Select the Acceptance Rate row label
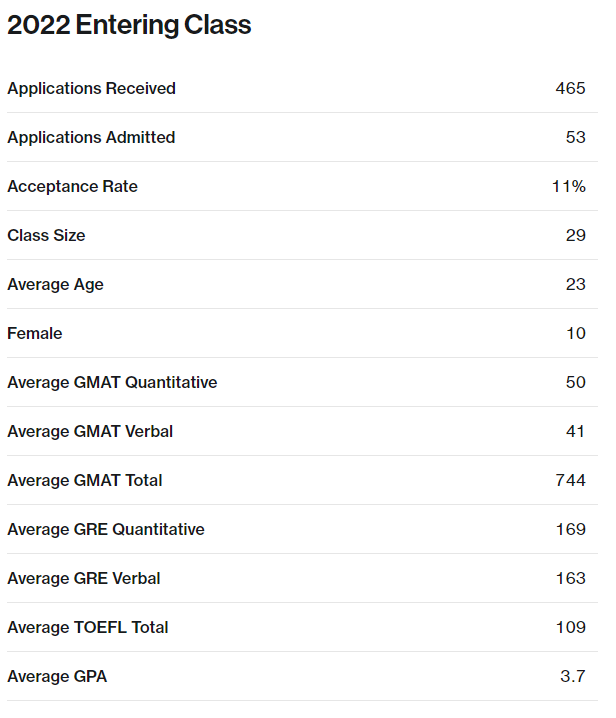Viewport: 616px width, 718px height. pos(72,186)
